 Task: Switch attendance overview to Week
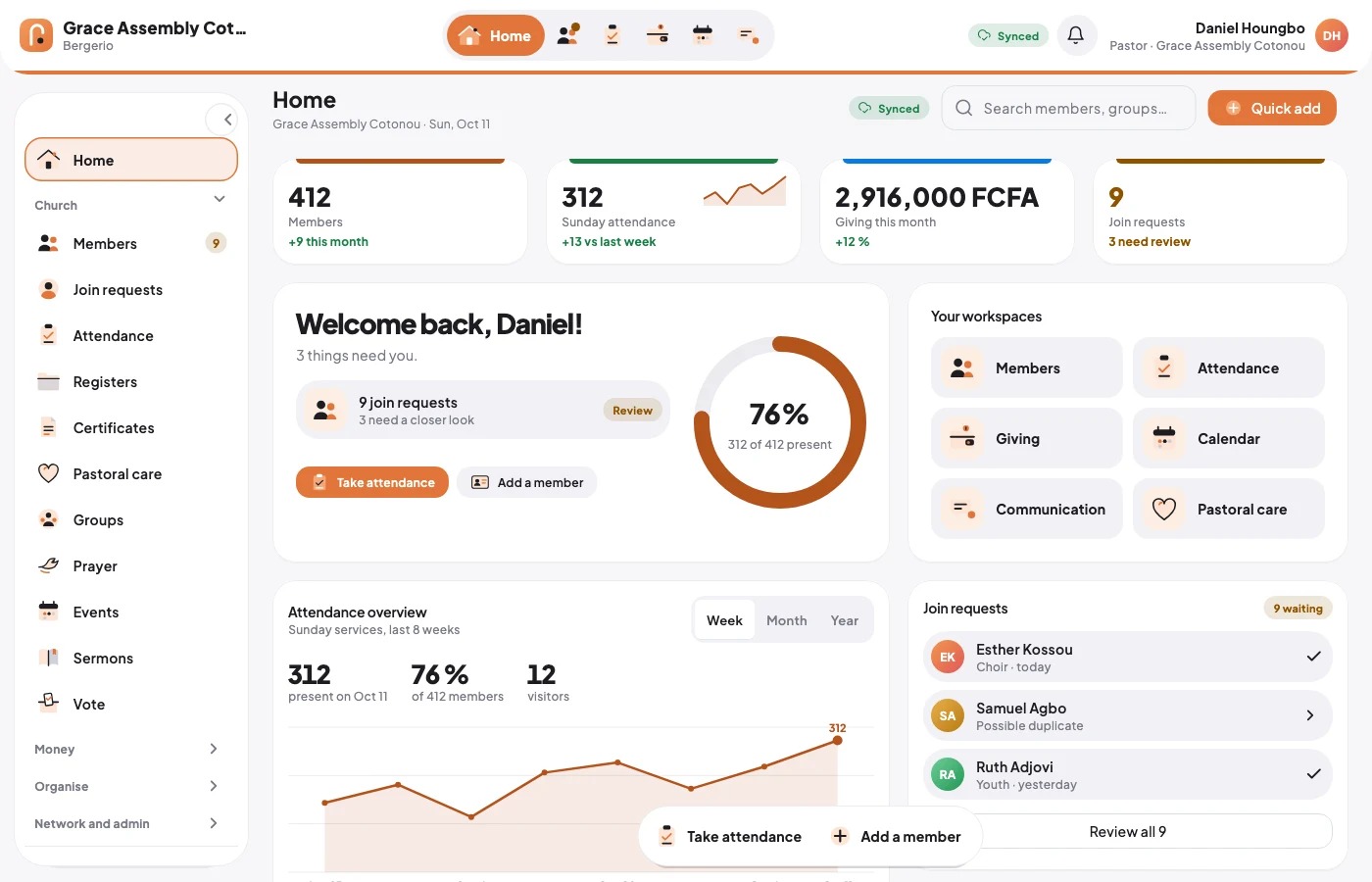(724, 620)
